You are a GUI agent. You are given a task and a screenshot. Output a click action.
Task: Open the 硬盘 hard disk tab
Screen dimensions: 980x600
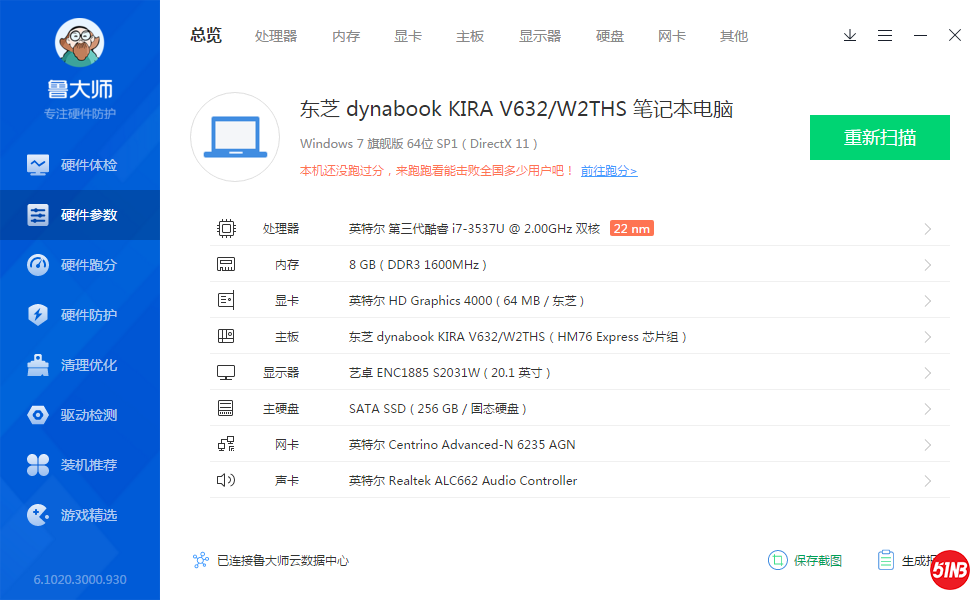click(x=610, y=36)
